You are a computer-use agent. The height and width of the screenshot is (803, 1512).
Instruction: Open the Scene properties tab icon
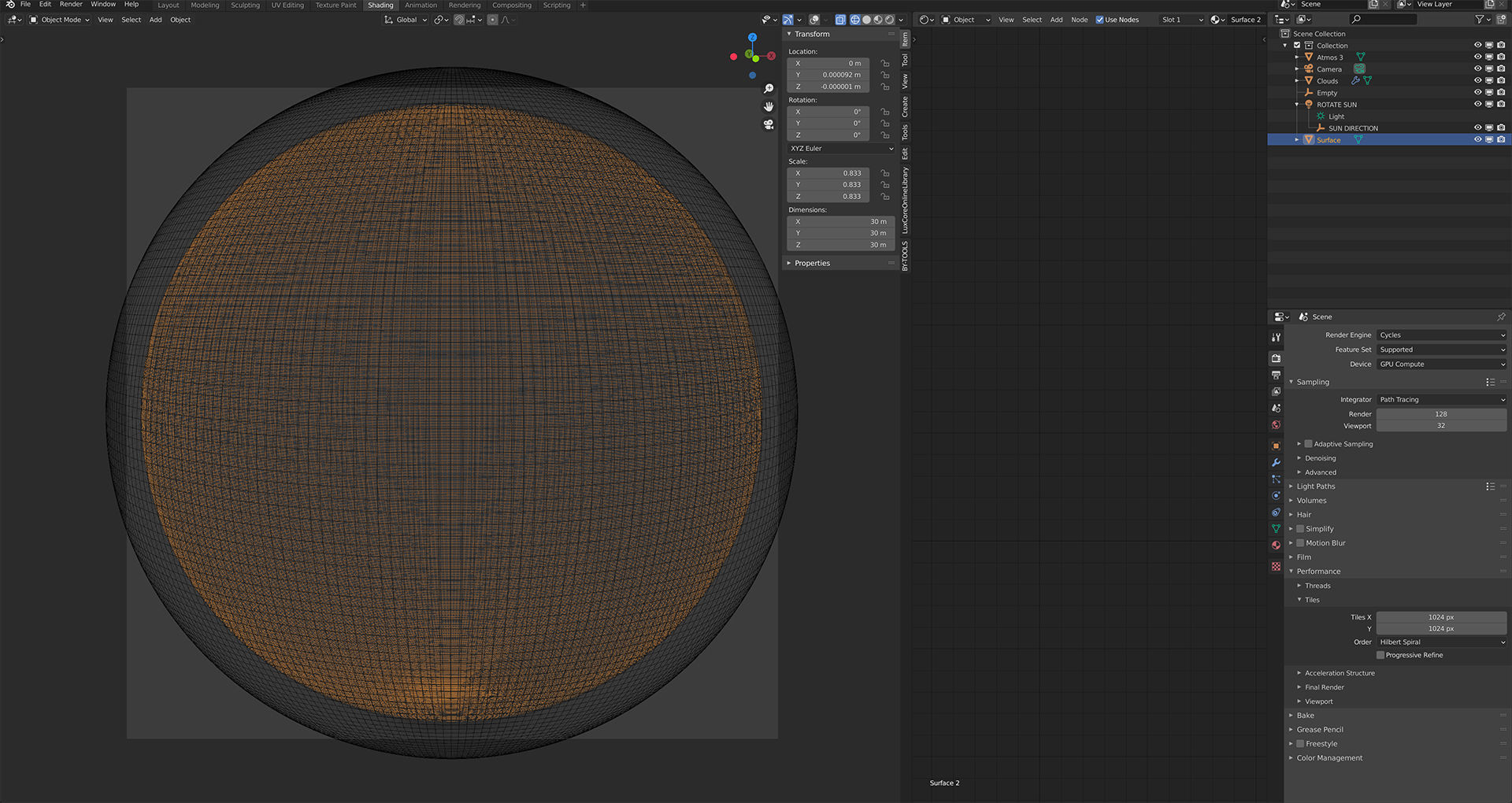pyautogui.click(x=1276, y=408)
